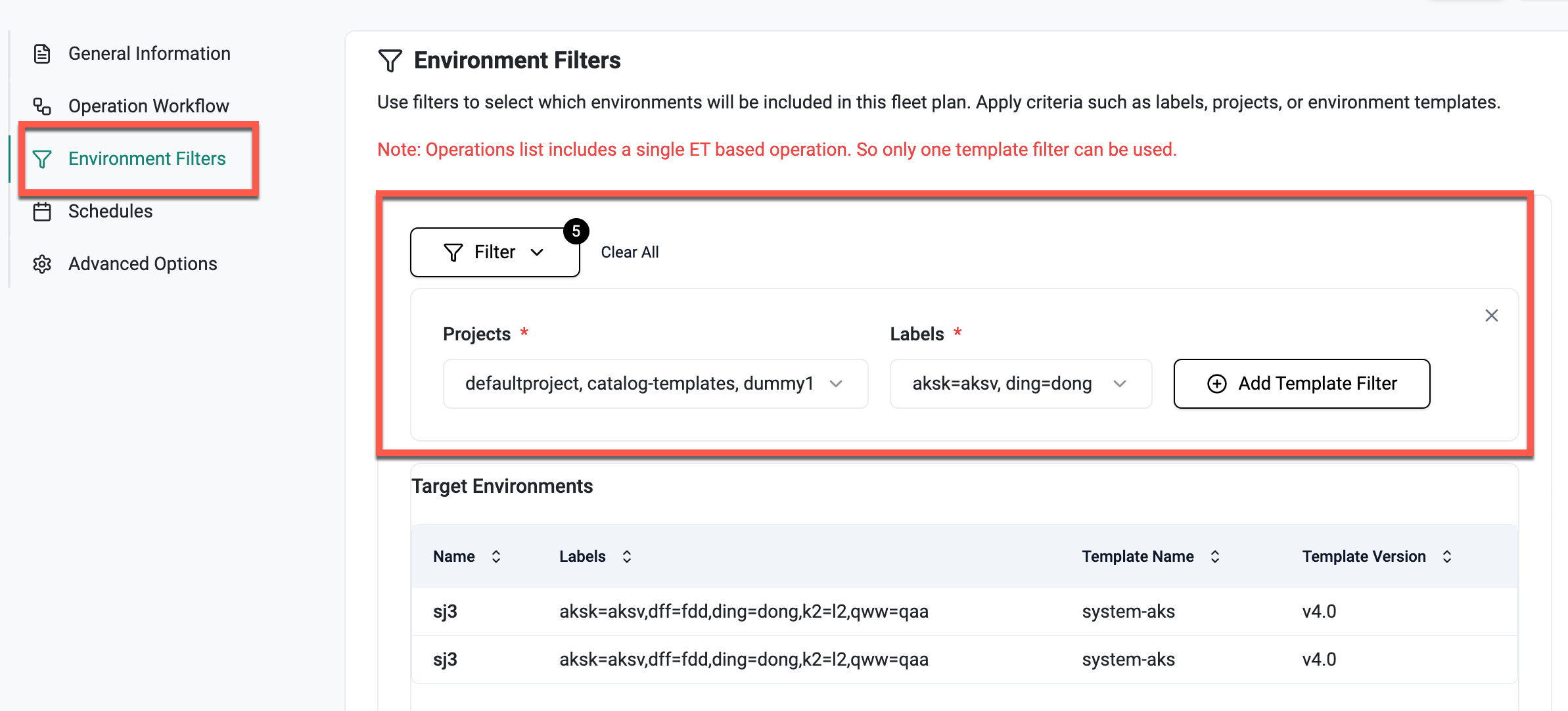Sort table by Name column arrows

point(496,557)
